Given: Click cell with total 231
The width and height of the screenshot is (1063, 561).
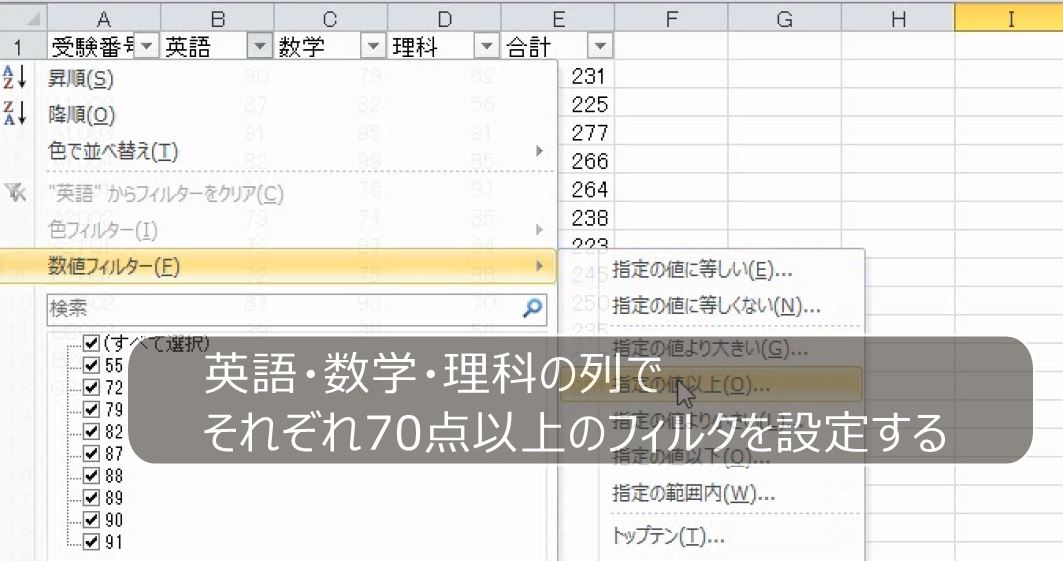Looking at the screenshot, I should click(588, 76).
